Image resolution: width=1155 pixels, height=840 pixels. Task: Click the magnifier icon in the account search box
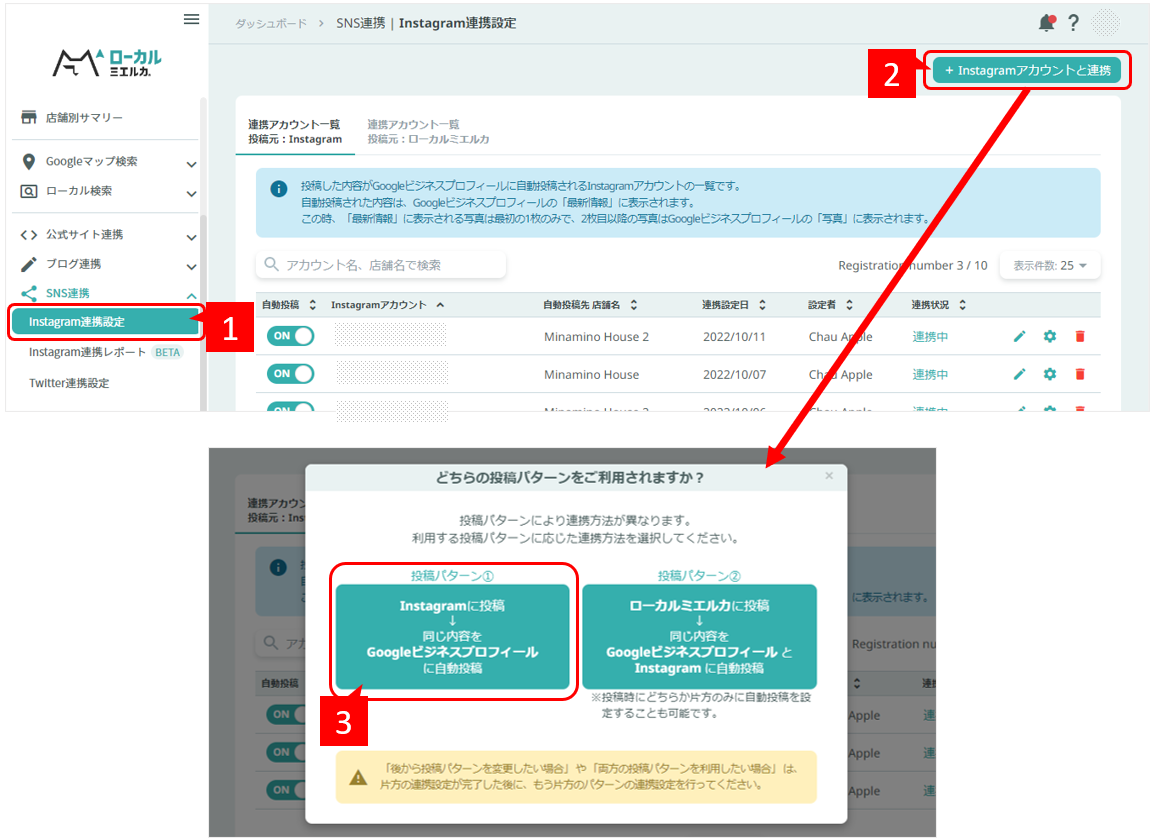tap(271, 265)
